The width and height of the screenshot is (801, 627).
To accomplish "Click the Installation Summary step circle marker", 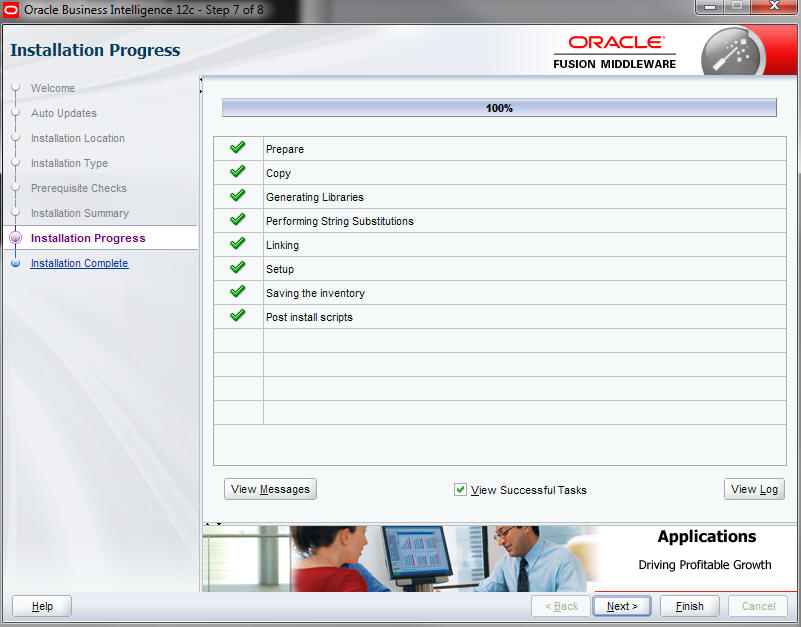I will point(16,213).
